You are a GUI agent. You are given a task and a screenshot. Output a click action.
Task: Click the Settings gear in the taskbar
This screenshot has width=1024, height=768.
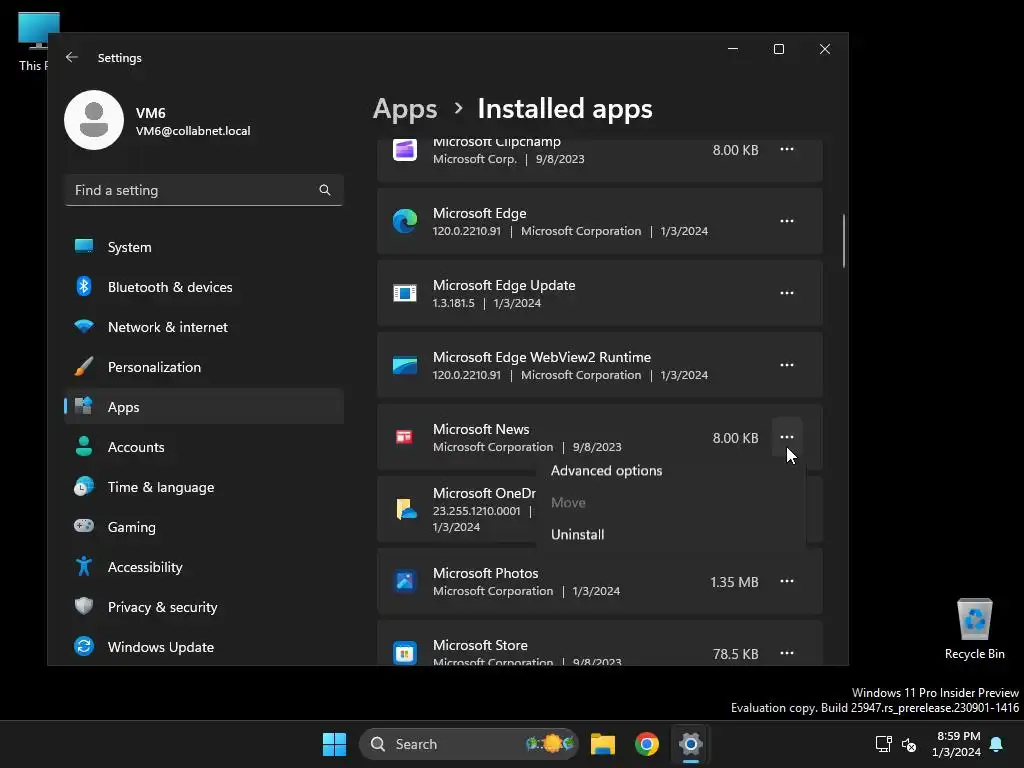pos(690,744)
